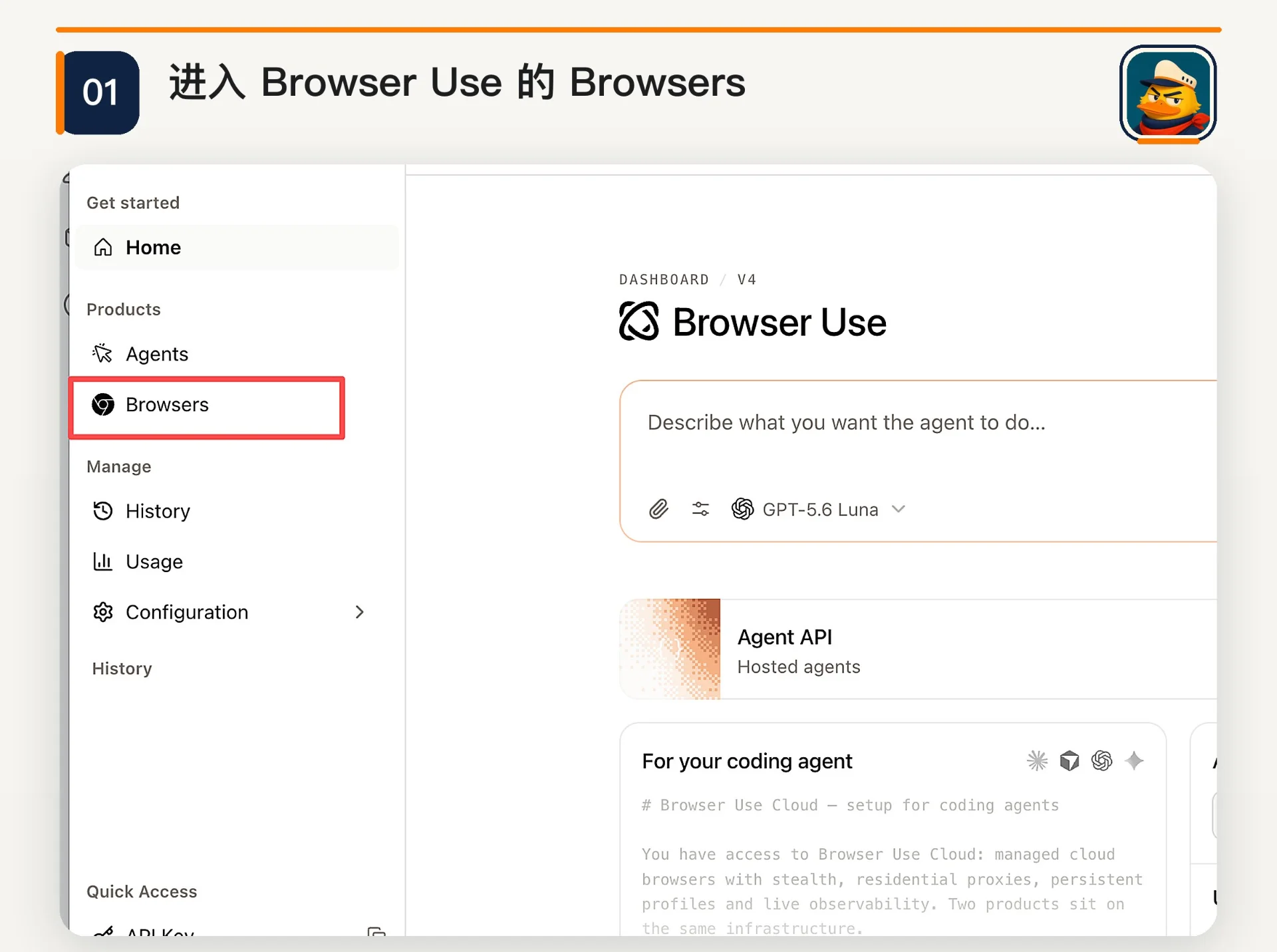Click the Configuration gear icon
The width and height of the screenshot is (1277, 952).
tap(103, 612)
